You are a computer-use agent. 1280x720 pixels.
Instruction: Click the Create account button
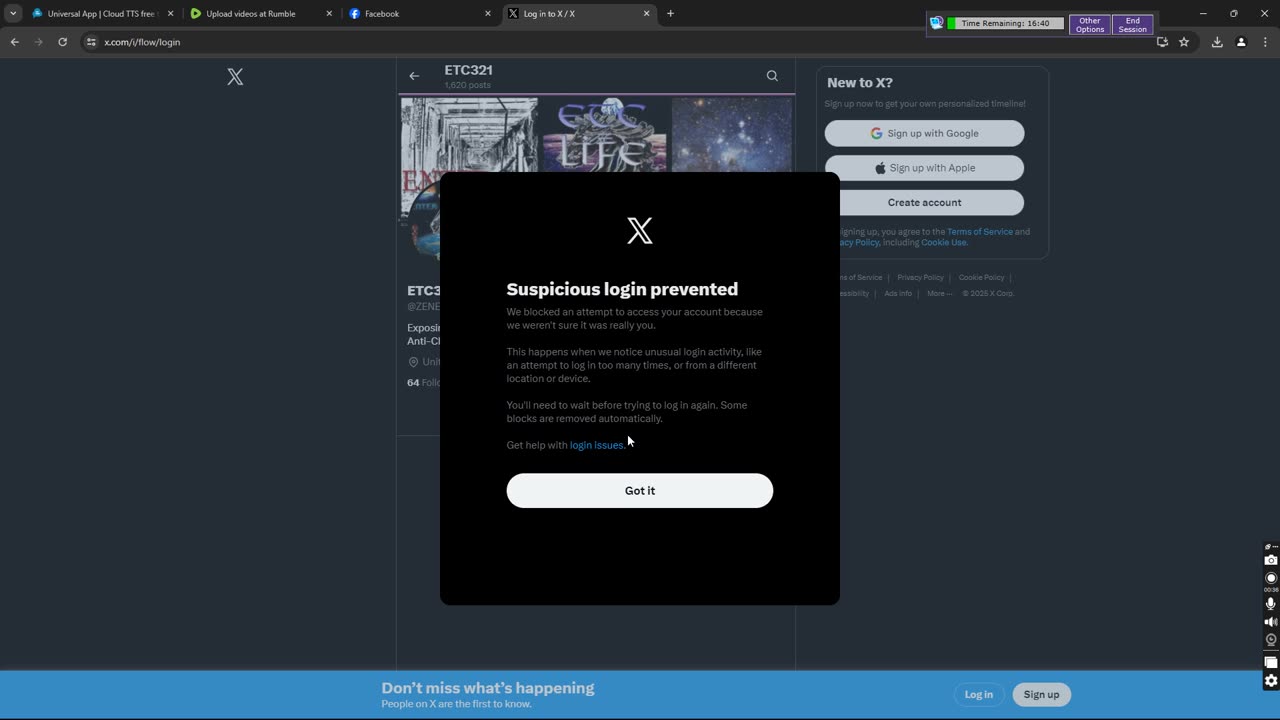[924, 202]
